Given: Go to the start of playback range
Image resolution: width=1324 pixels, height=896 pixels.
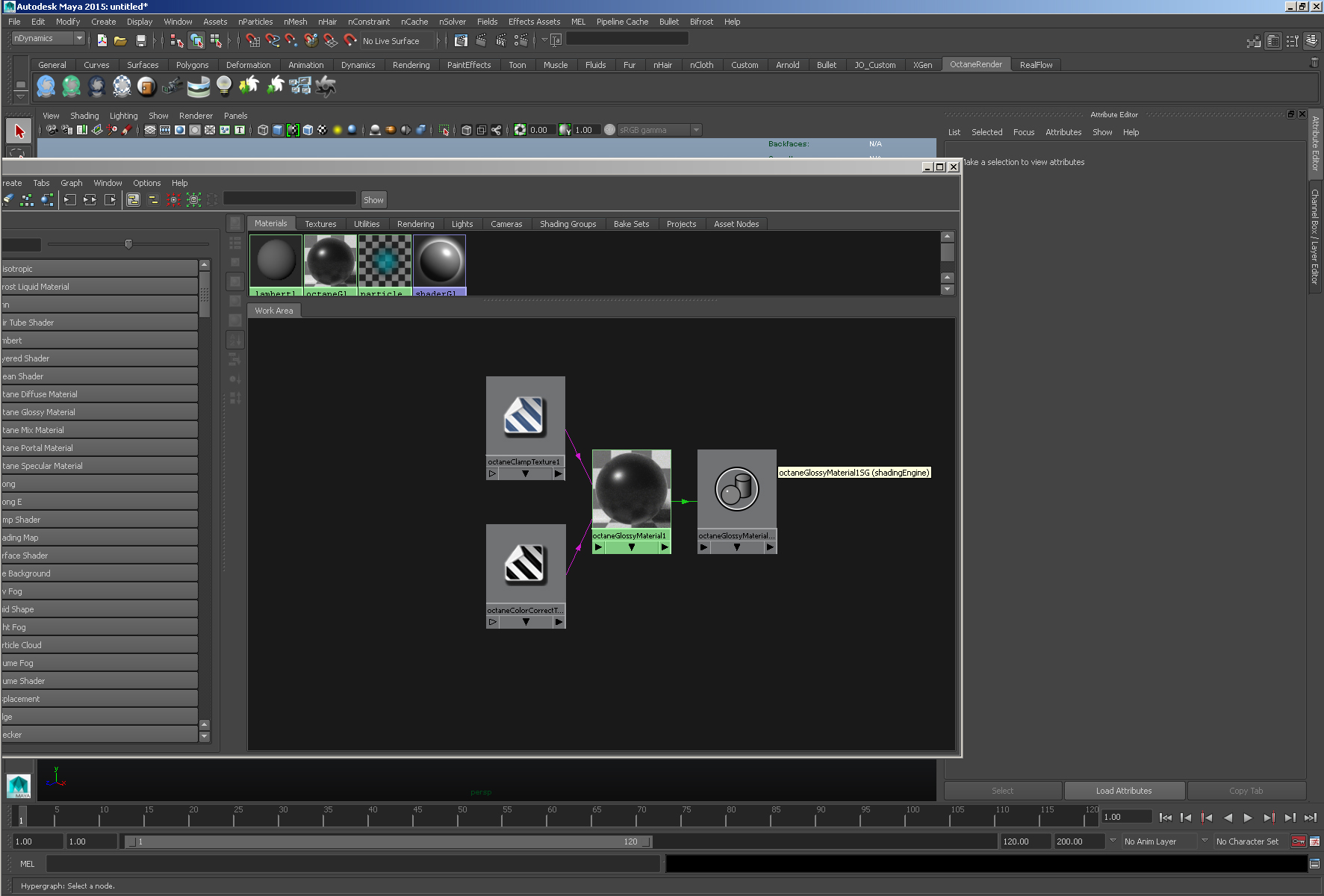Looking at the screenshot, I should click(x=1165, y=818).
